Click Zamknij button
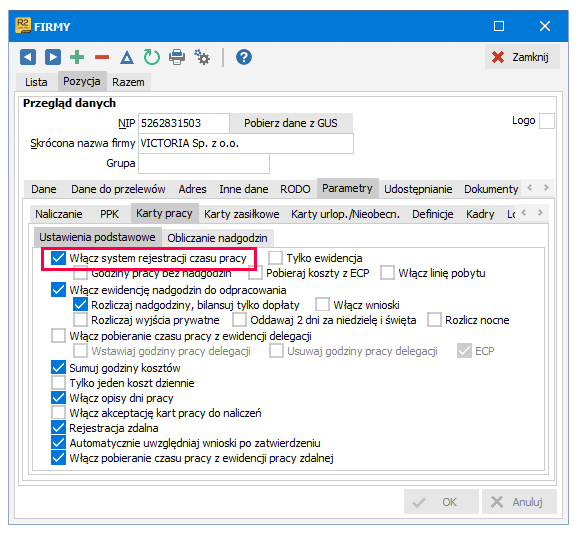The height and width of the screenshot is (537, 584). click(x=522, y=57)
